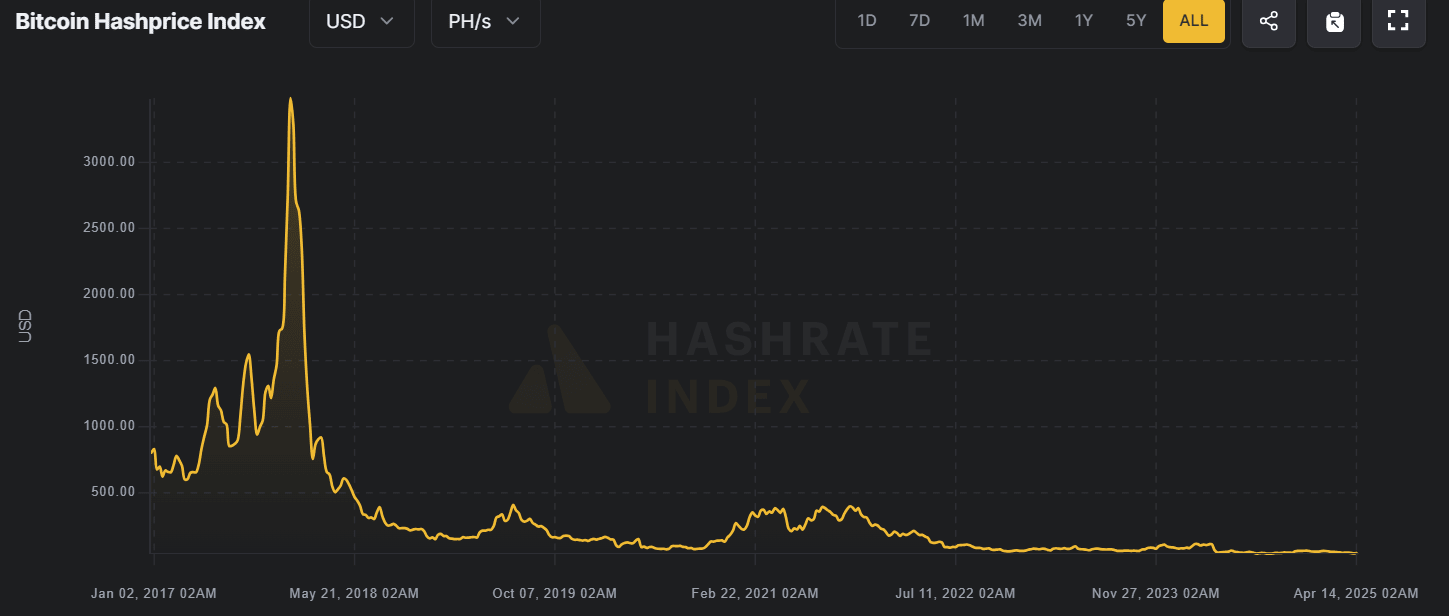Select the 3M time range
Screen dimensions: 1449x616
click(1029, 21)
